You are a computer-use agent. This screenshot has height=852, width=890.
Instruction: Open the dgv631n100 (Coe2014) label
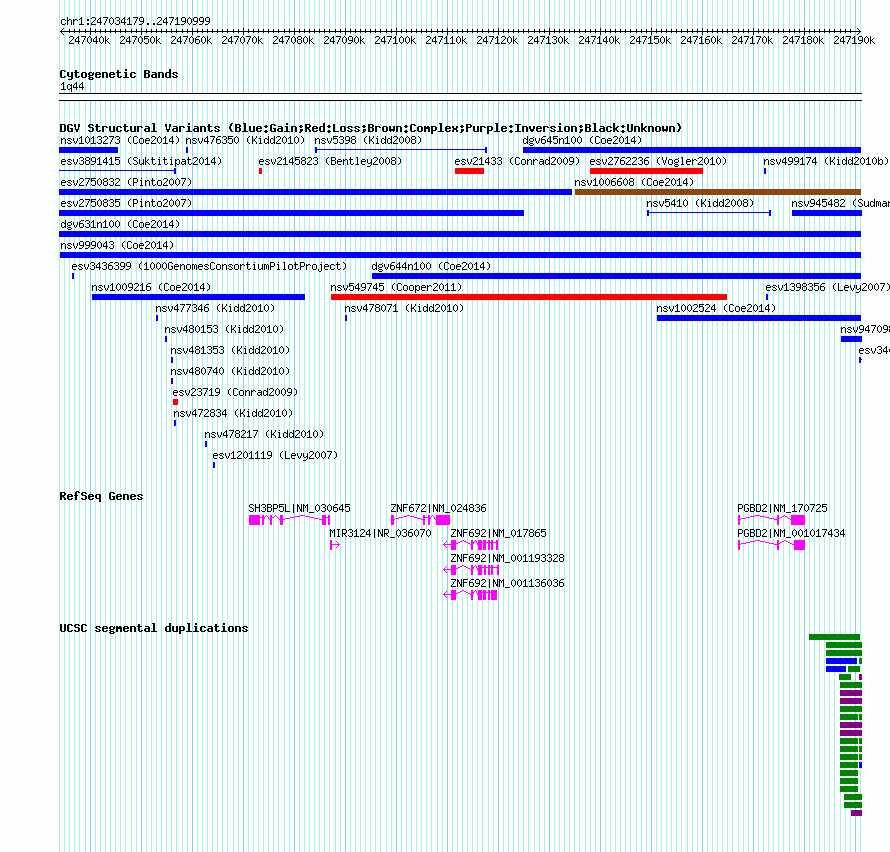(x=120, y=224)
